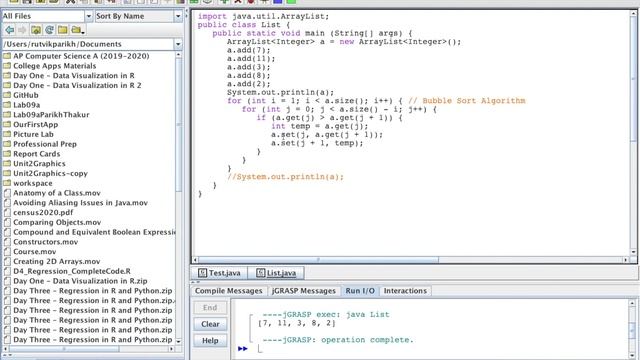Screen dimensions: 640x360
Task: Create a new folder in browser
Action: pos(62,30)
